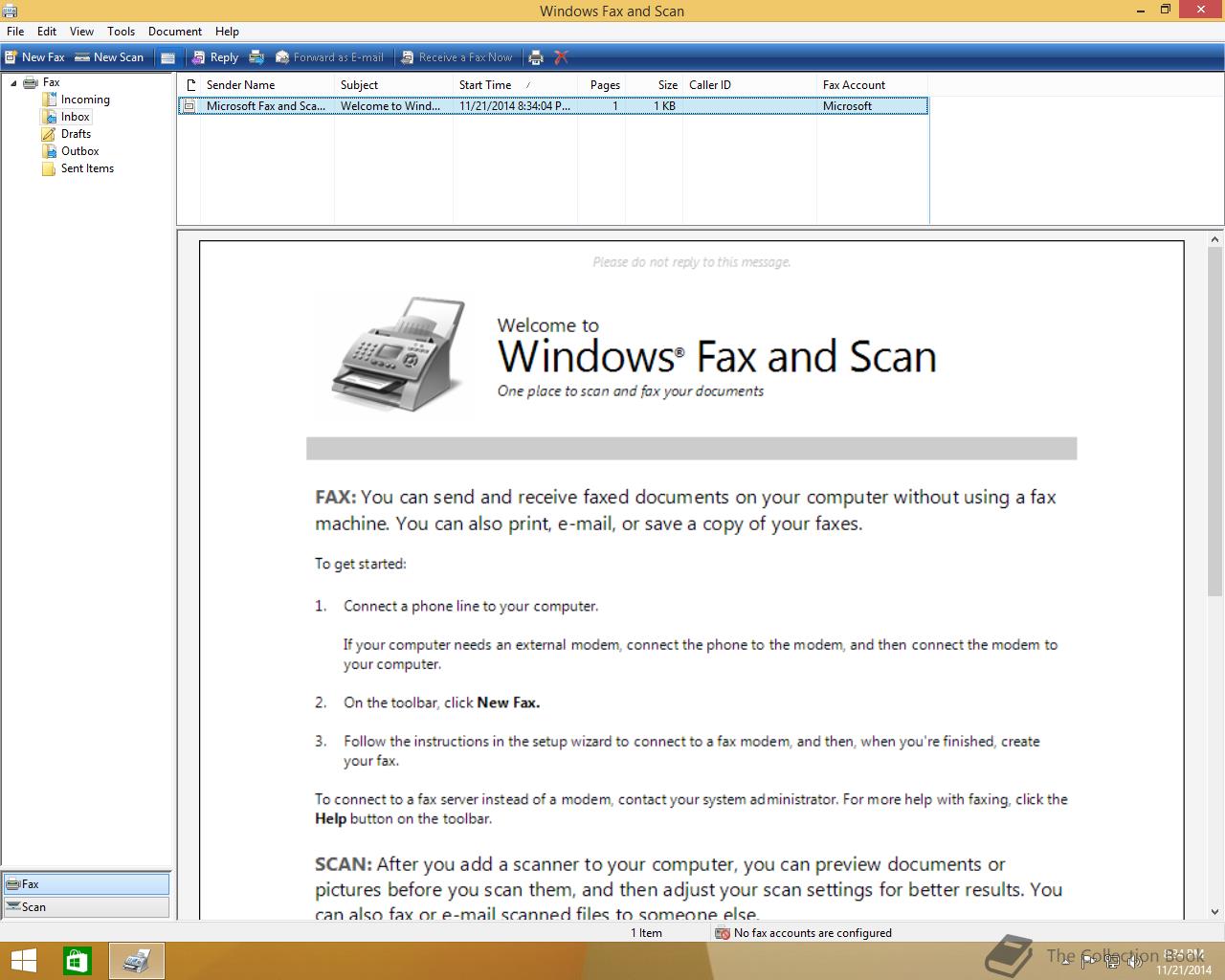The height and width of the screenshot is (980, 1225).
Task: Click the Drafts folder icon
Action: (49, 134)
